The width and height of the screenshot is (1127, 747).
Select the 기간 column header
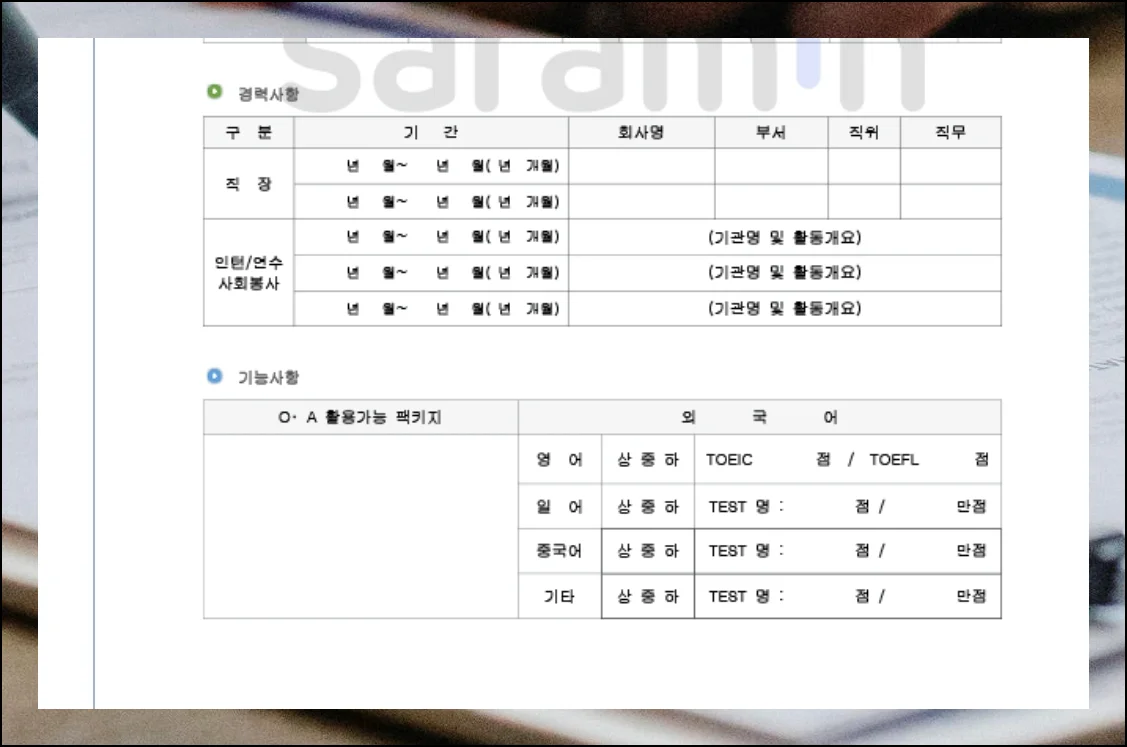pyautogui.click(x=431, y=132)
